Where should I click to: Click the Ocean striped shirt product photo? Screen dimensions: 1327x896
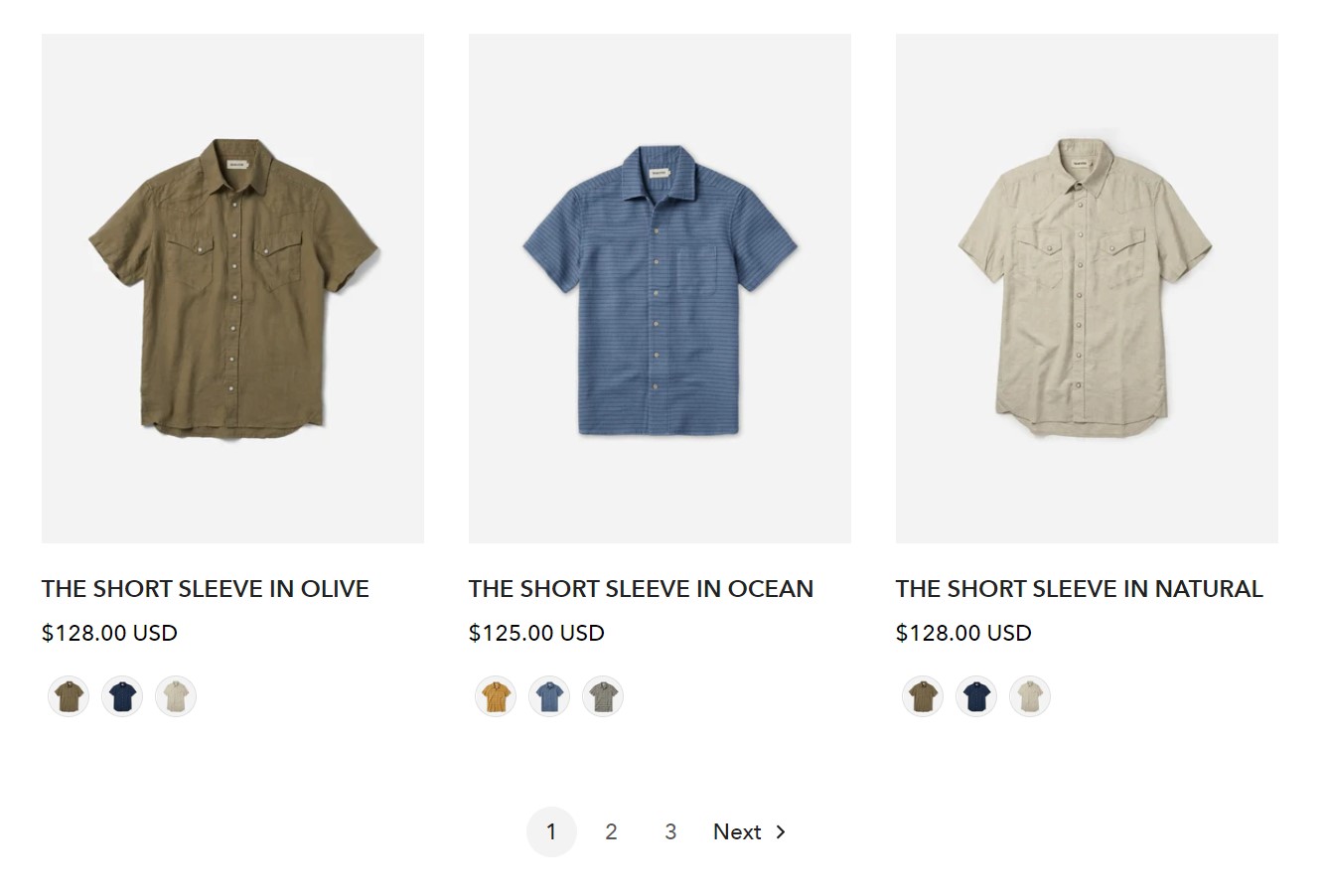click(660, 286)
